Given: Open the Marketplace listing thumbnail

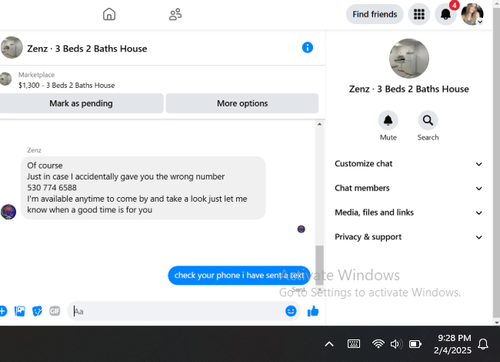Looking at the screenshot, I should pyautogui.click(x=5, y=79).
